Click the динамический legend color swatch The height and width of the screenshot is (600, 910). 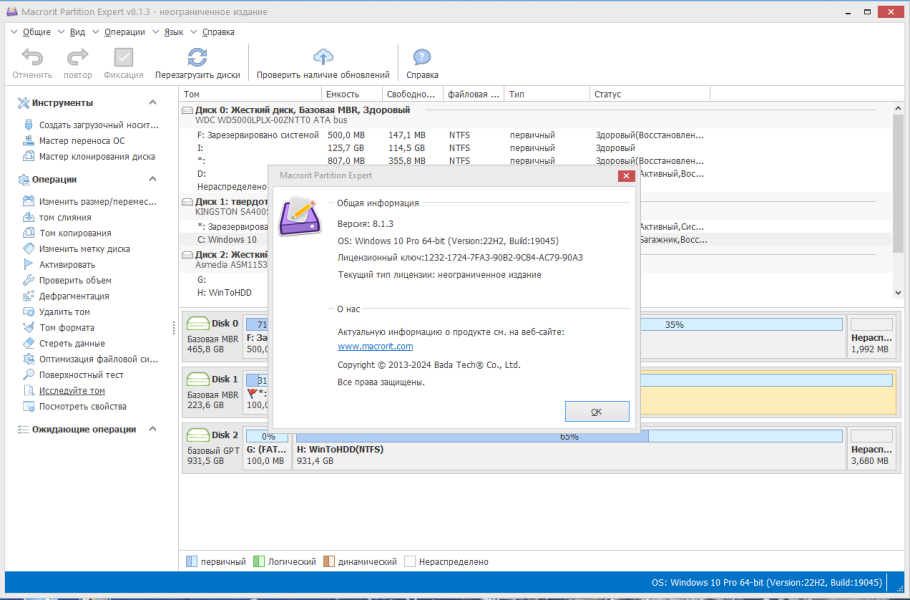point(328,561)
